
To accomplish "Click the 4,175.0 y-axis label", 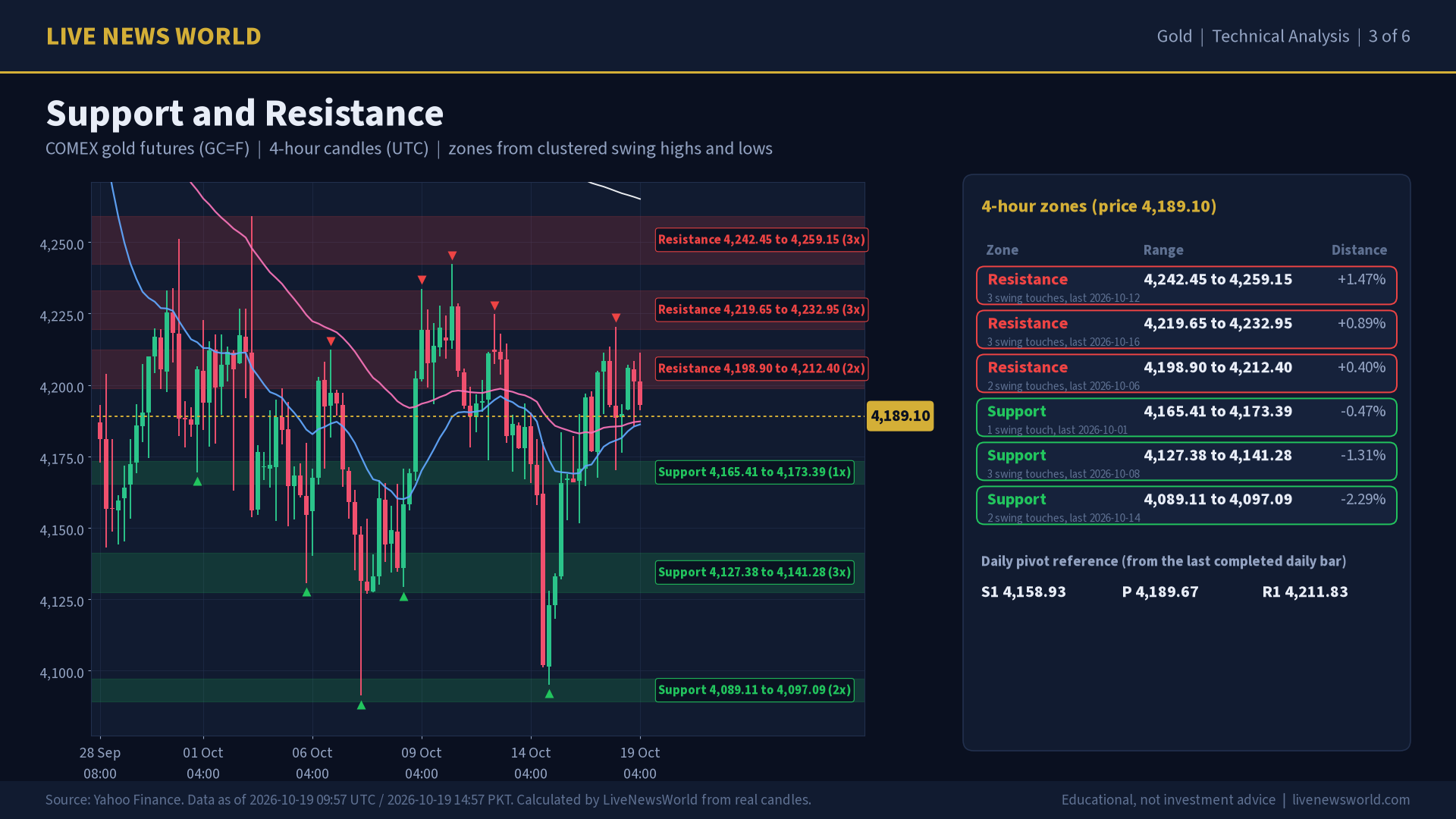I will (x=61, y=460).
